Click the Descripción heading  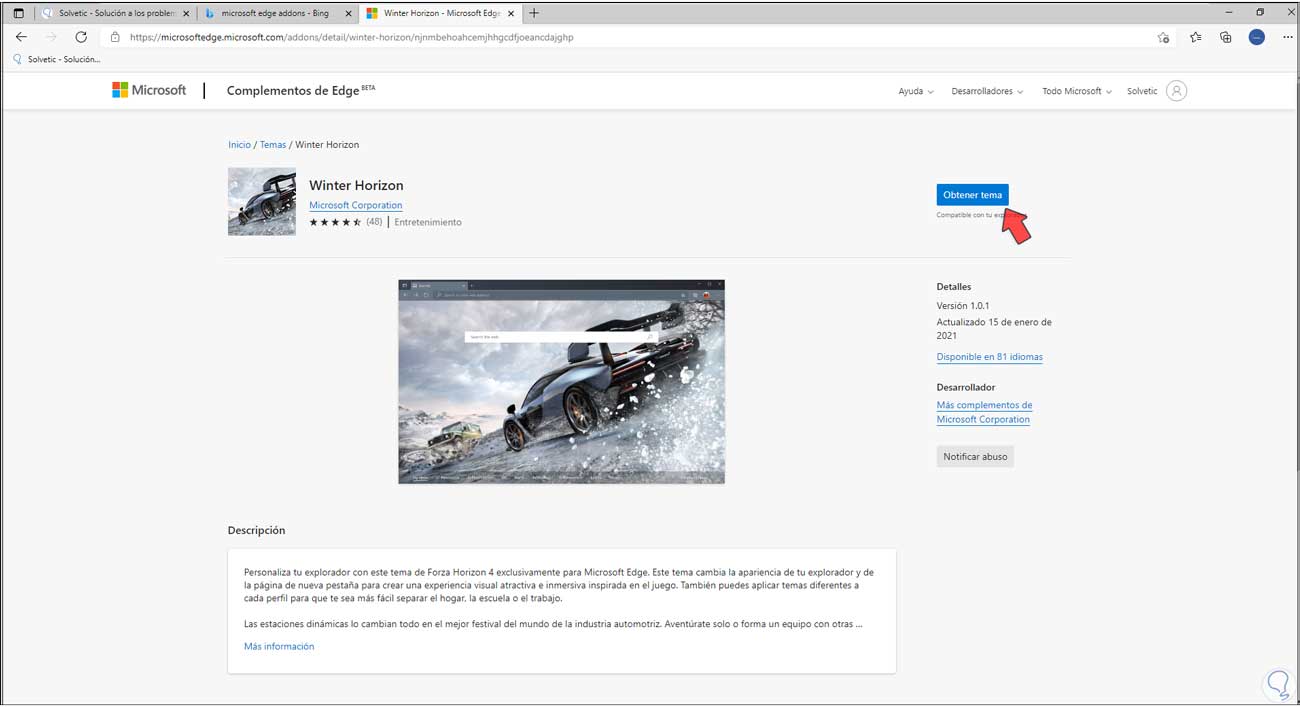pyautogui.click(x=256, y=530)
